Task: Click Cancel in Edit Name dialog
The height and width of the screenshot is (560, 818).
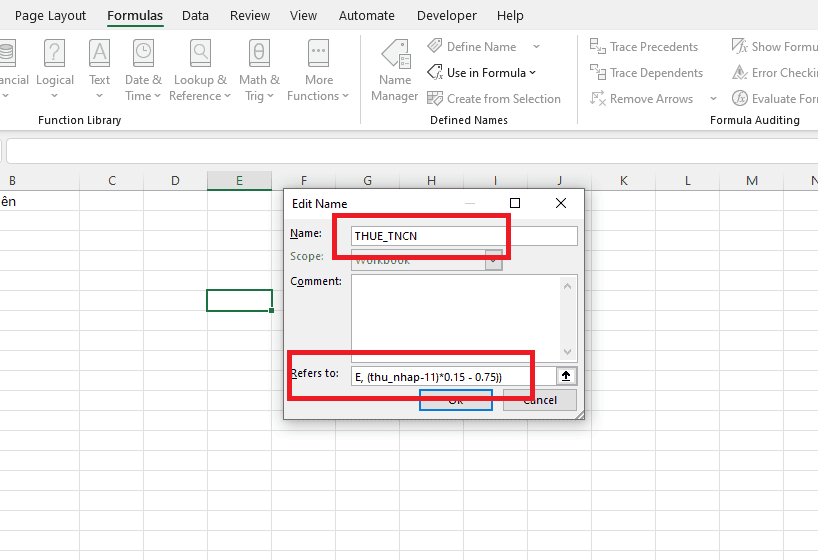Action: click(x=540, y=400)
